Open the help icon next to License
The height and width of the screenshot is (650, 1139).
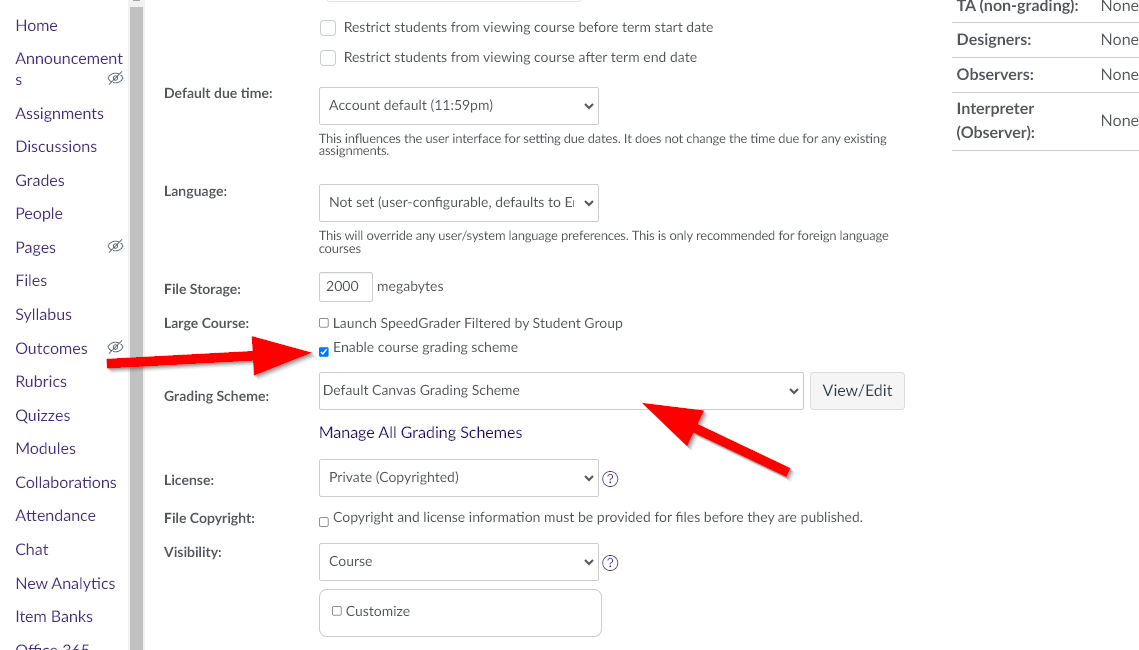610,479
